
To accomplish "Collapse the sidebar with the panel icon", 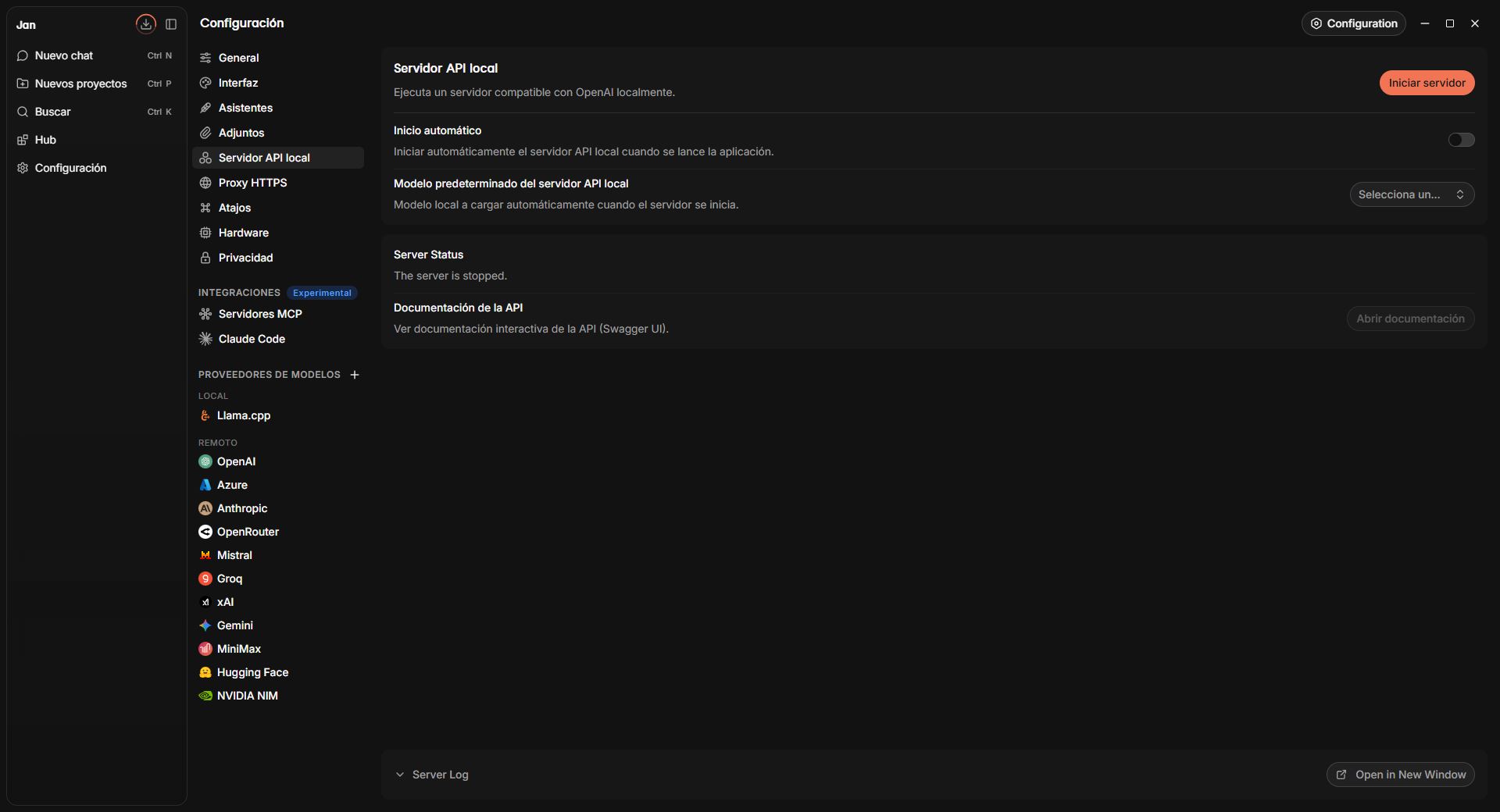I will coord(171,24).
